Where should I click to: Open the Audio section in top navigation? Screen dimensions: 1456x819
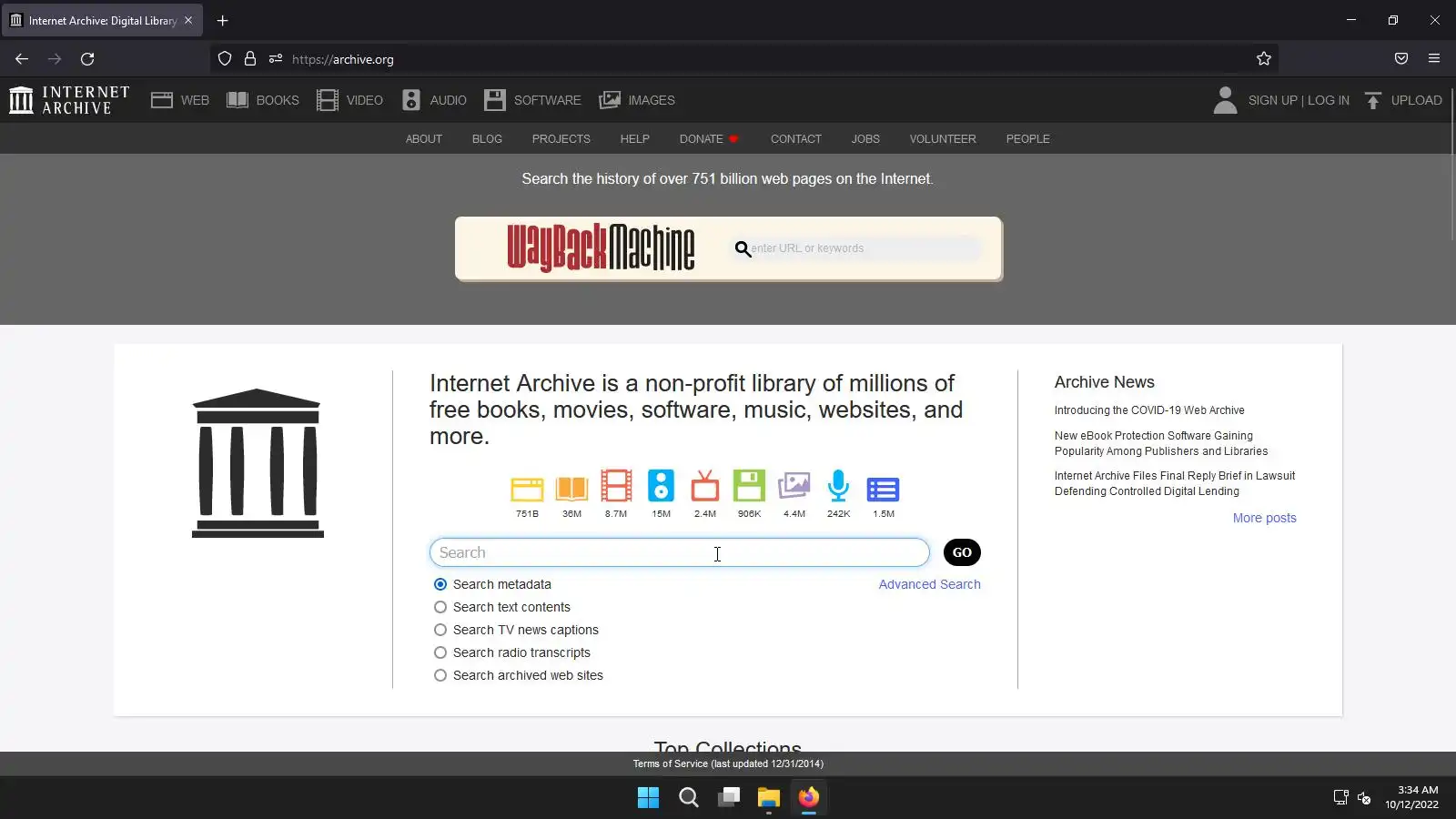pos(434,100)
